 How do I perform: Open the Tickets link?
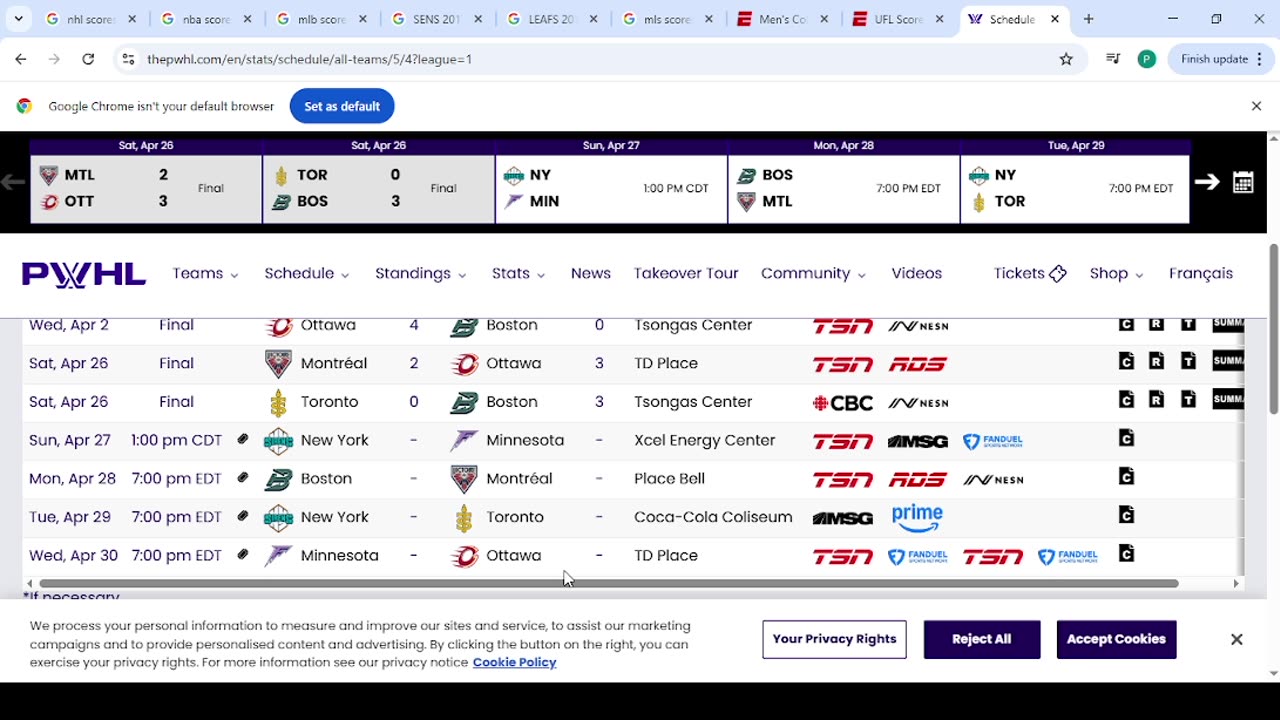(x=1030, y=273)
